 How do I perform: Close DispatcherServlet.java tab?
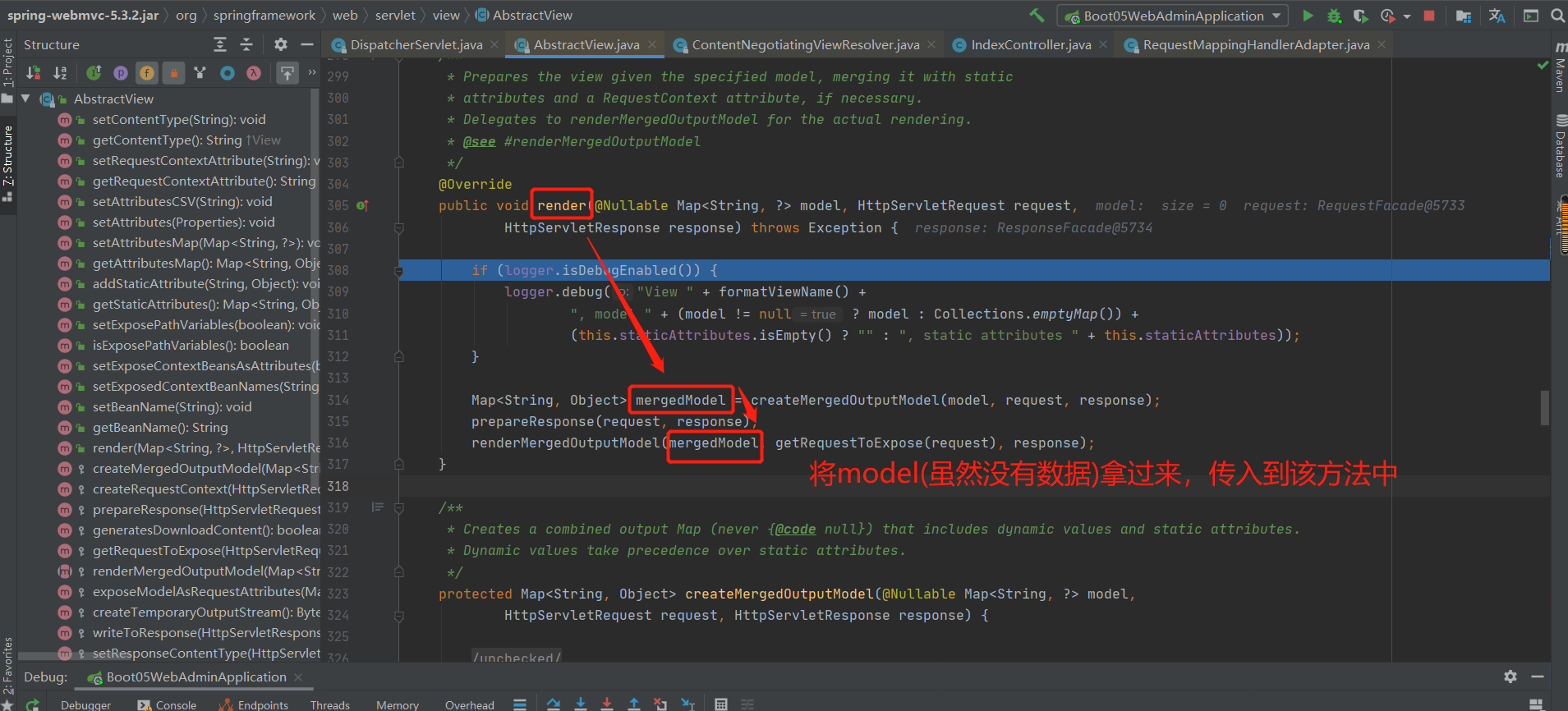(x=494, y=44)
